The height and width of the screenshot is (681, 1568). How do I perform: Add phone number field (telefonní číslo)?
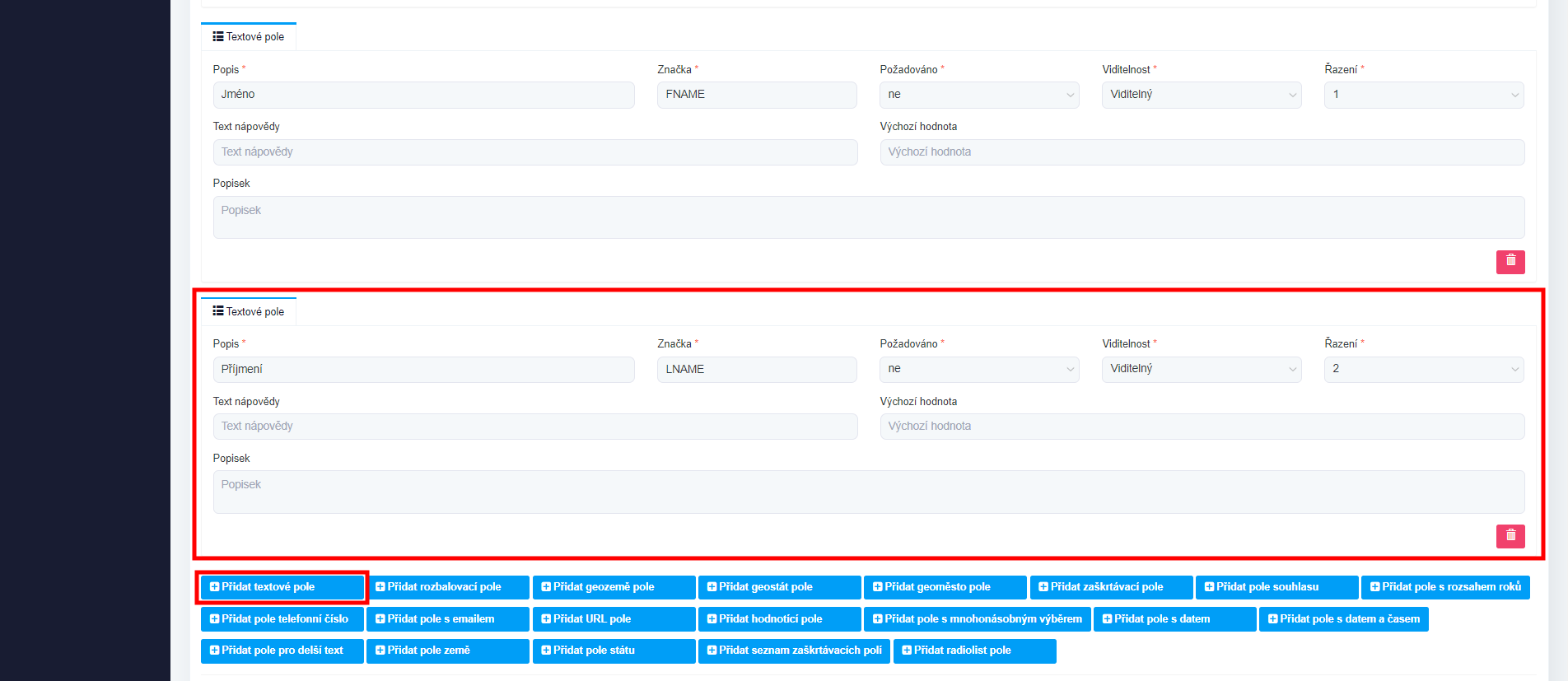[x=282, y=619]
